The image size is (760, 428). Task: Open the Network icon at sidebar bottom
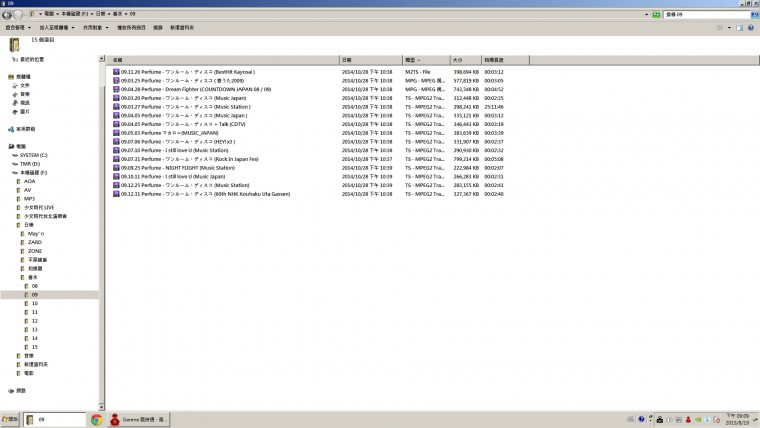click(11, 391)
